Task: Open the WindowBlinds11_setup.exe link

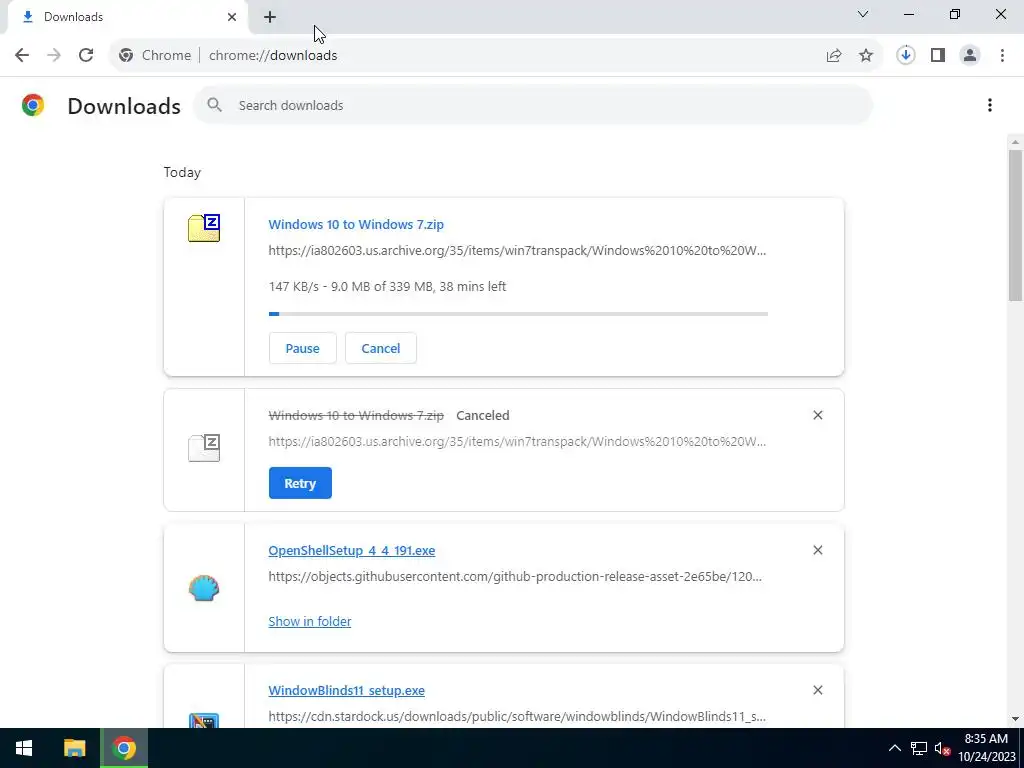Action: pyautogui.click(x=347, y=690)
